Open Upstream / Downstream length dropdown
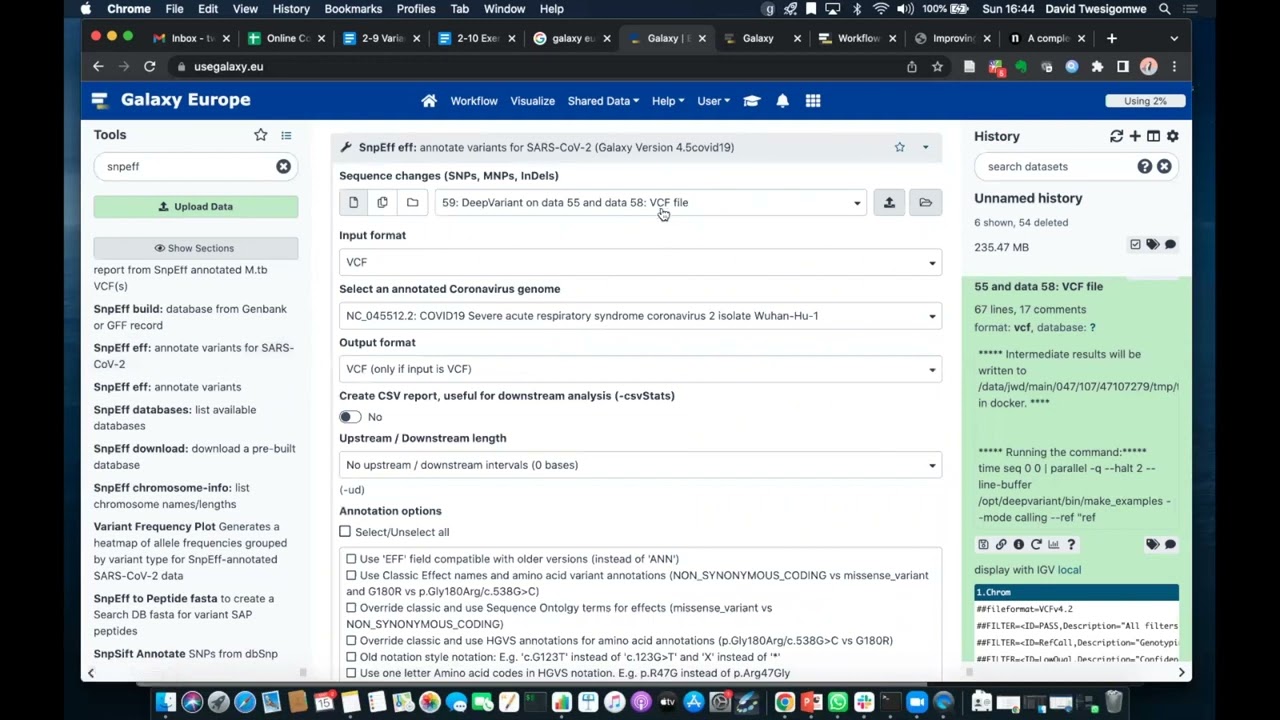 [640, 465]
